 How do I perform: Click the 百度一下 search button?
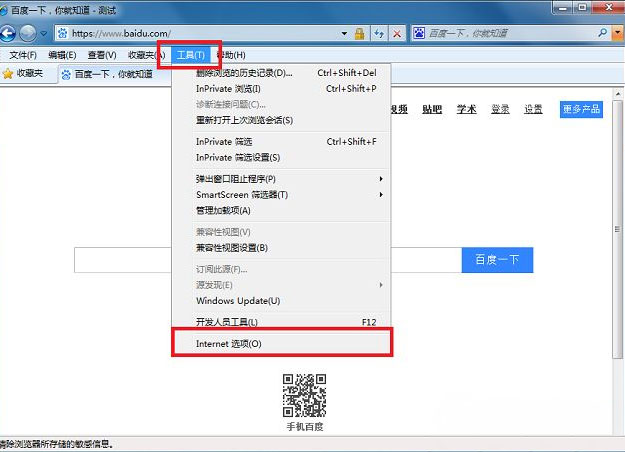coord(497,260)
